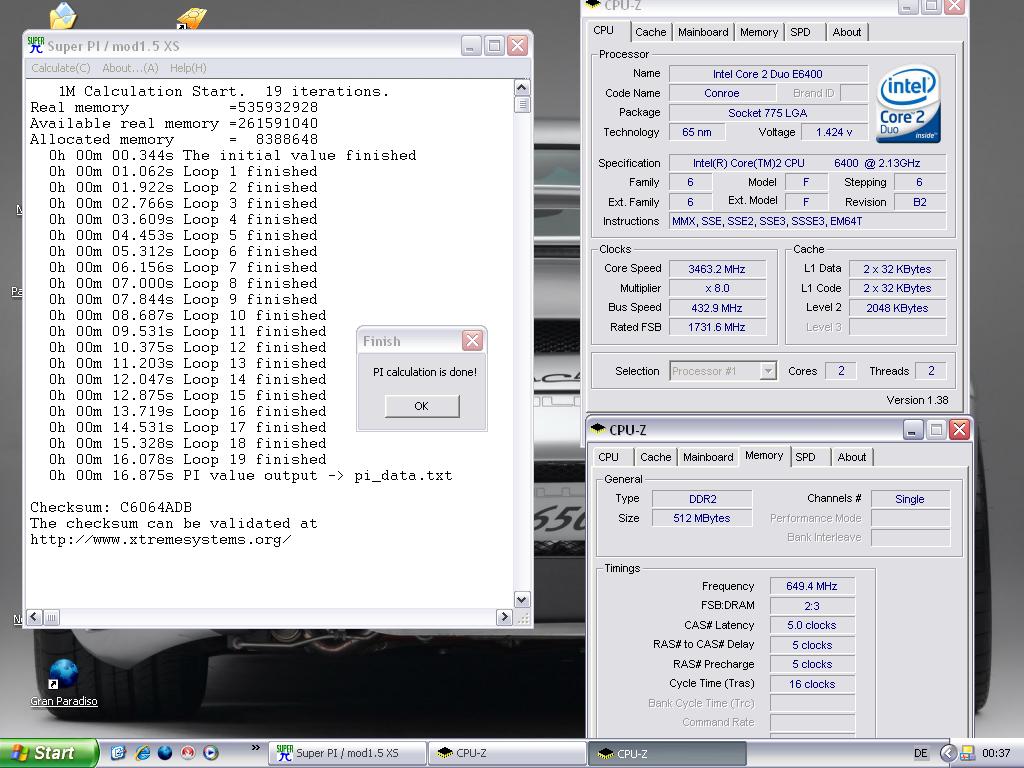The height and width of the screenshot is (768, 1024).
Task: Click the Core Speed value 3463.2 MHz
Action: pos(716,269)
